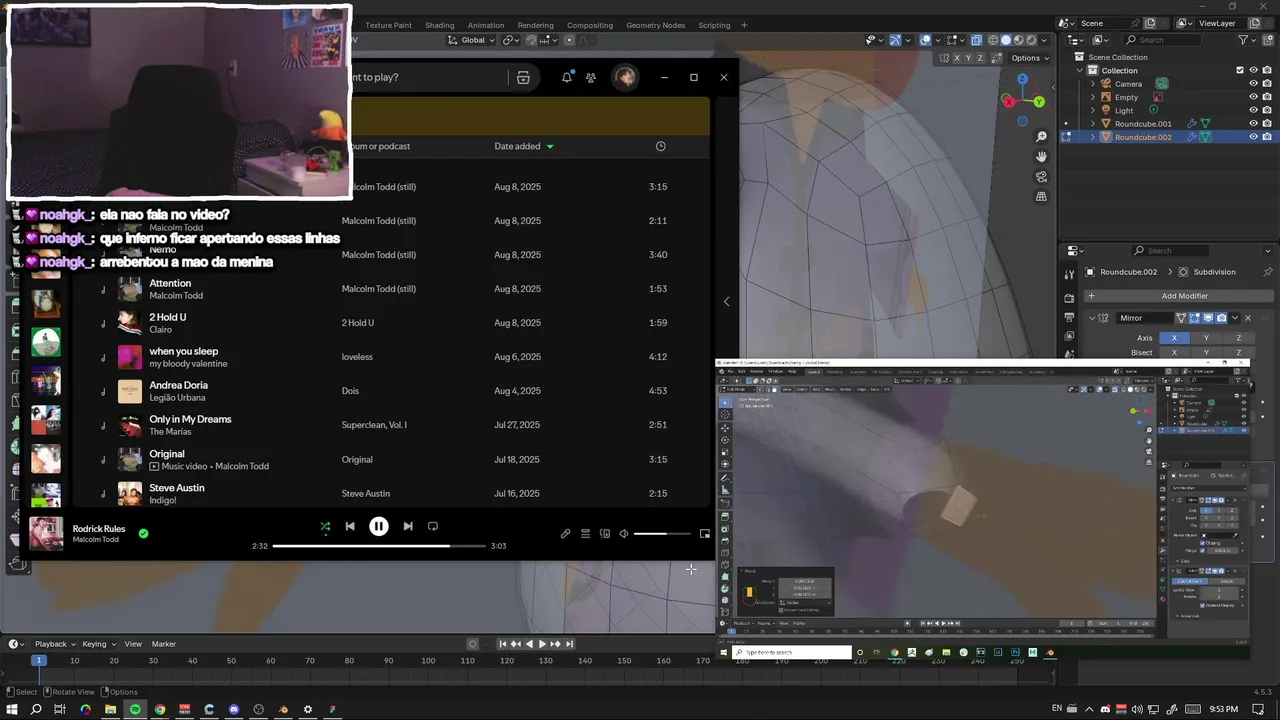Image resolution: width=1280 pixels, height=720 pixels.
Task: Toggle shuffle in the Spotify player
Action: 325,526
